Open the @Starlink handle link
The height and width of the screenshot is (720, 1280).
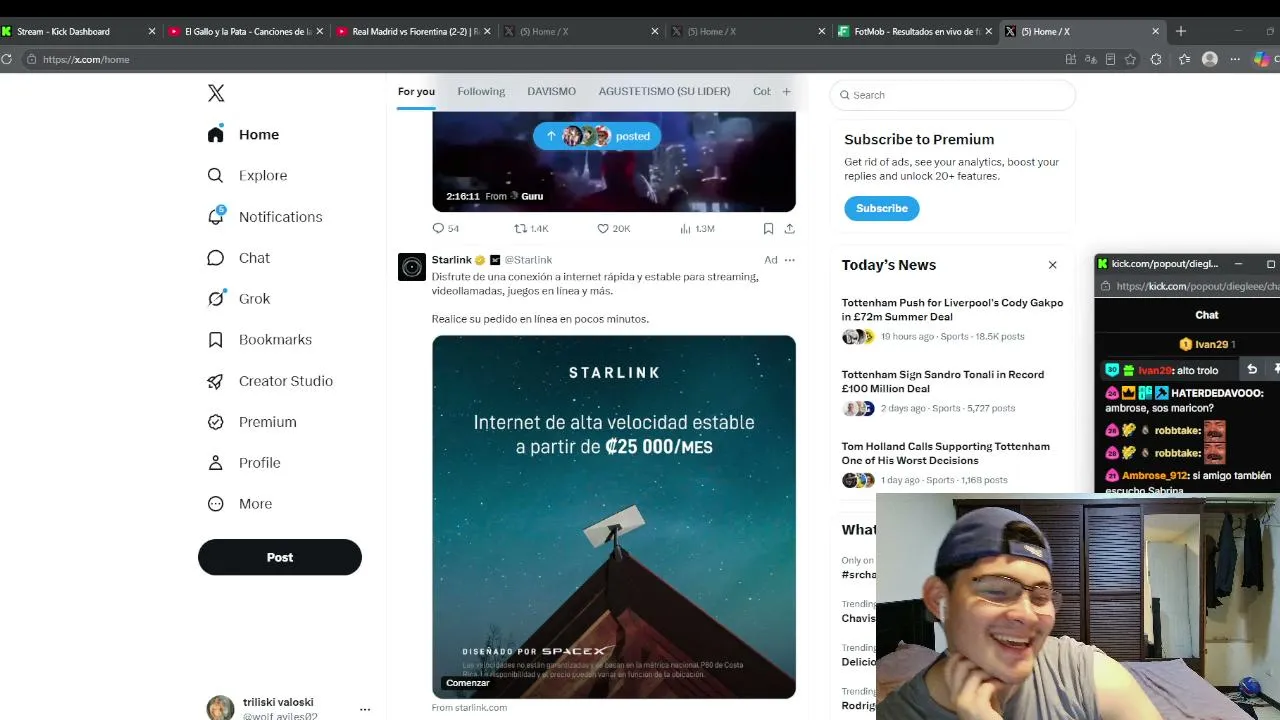click(528, 260)
